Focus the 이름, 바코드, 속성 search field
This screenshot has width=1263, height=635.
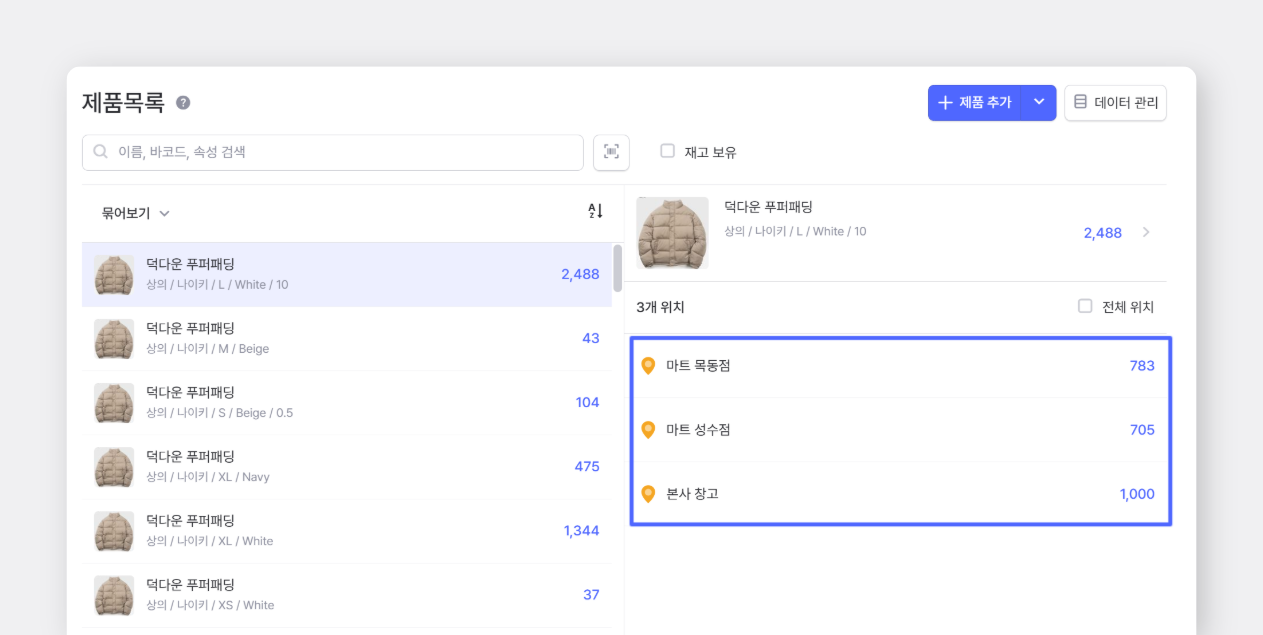click(340, 152)
